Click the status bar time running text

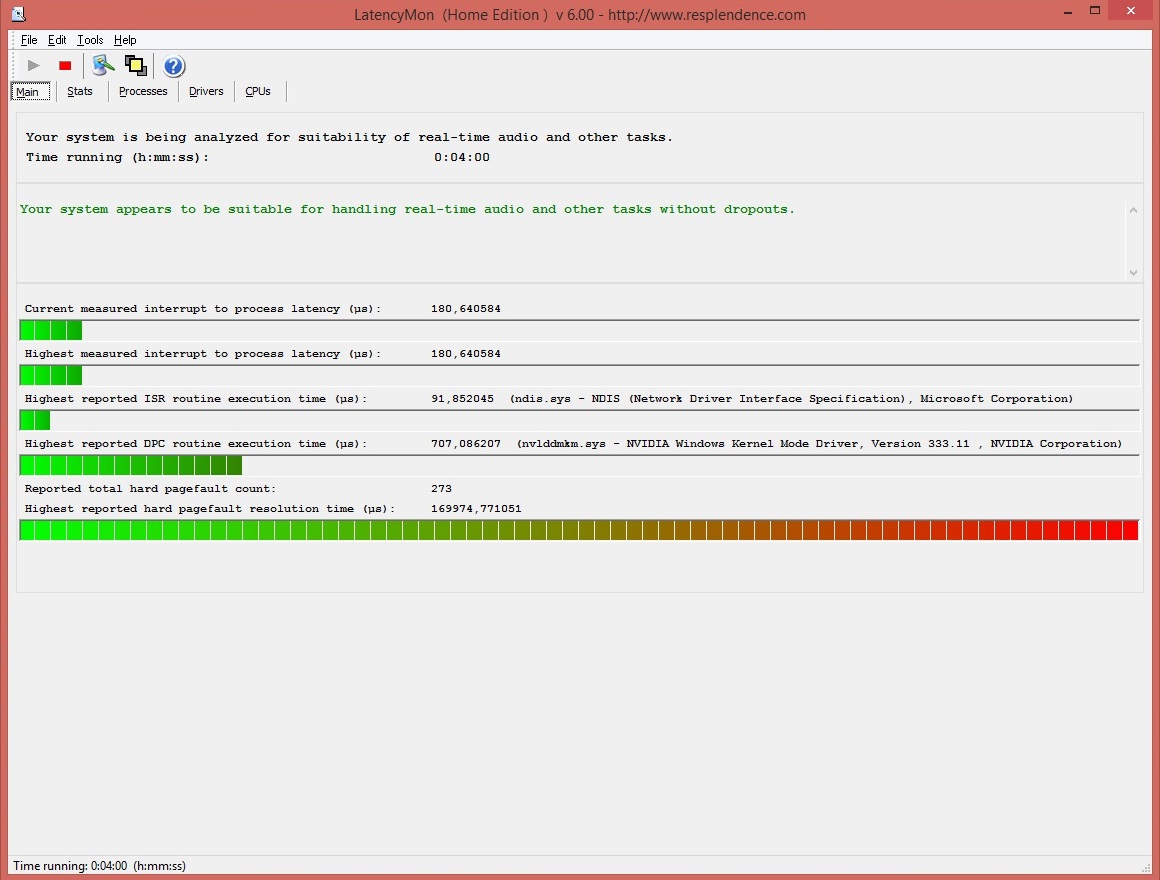99,866
